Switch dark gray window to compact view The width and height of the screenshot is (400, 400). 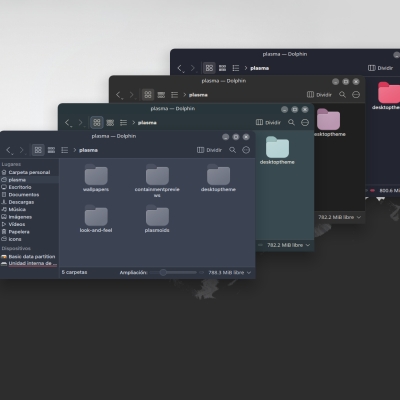click(x=161, y=95)
